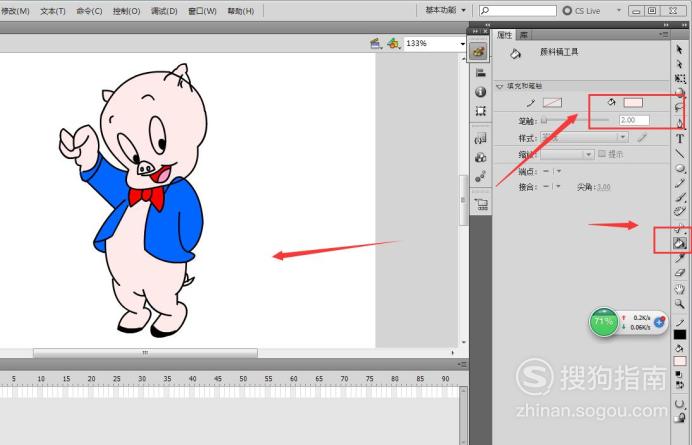Image resolution: width=692 pixels, height=445 pixels.
Task: Open the Info panel icon
Action: click(480, 92)
